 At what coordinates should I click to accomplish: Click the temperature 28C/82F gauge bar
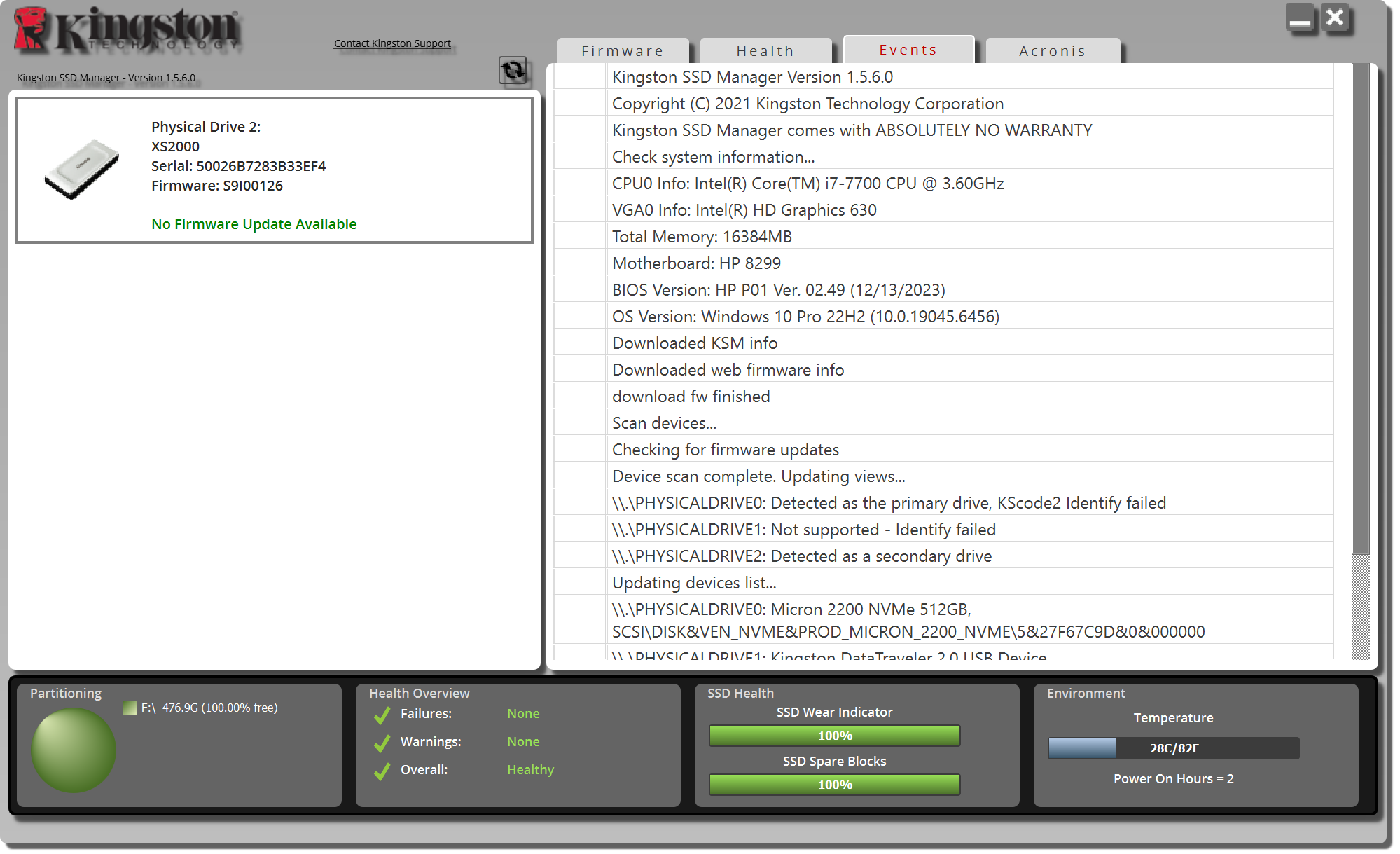click(1173, 748)
